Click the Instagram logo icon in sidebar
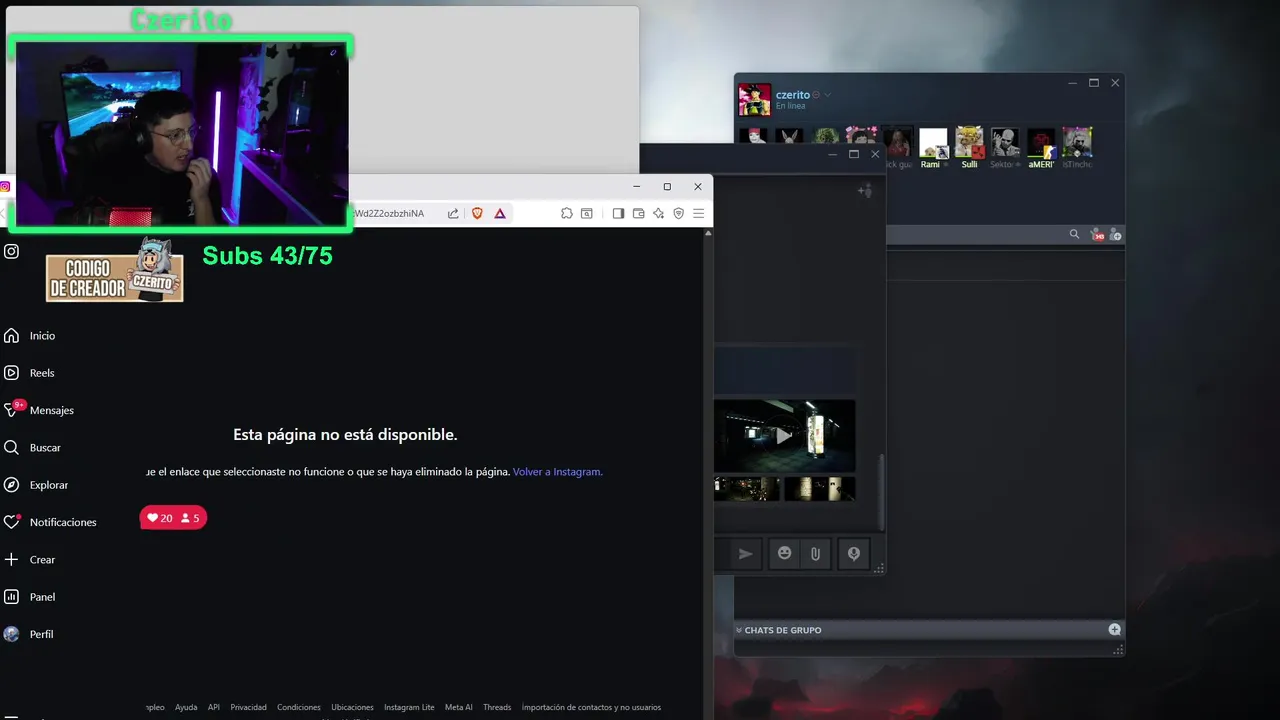This screenshot has height=720, width=1280. [x=11, y=251]
